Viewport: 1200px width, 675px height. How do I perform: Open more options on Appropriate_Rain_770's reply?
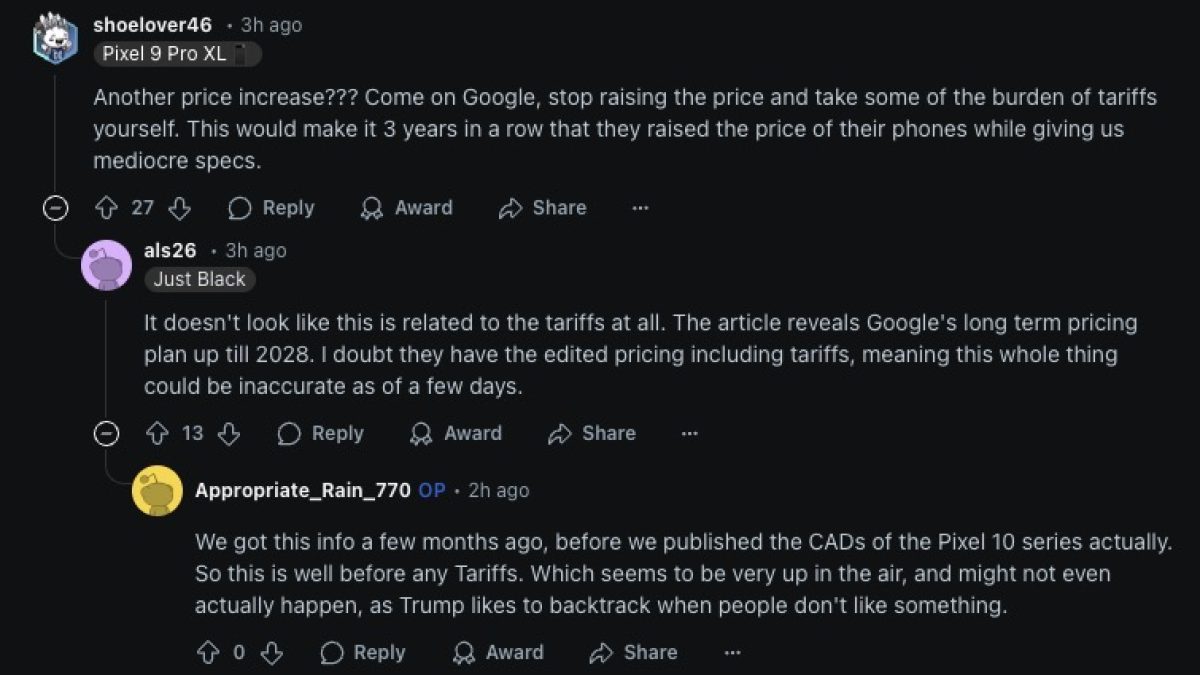[x=733, y=653]
